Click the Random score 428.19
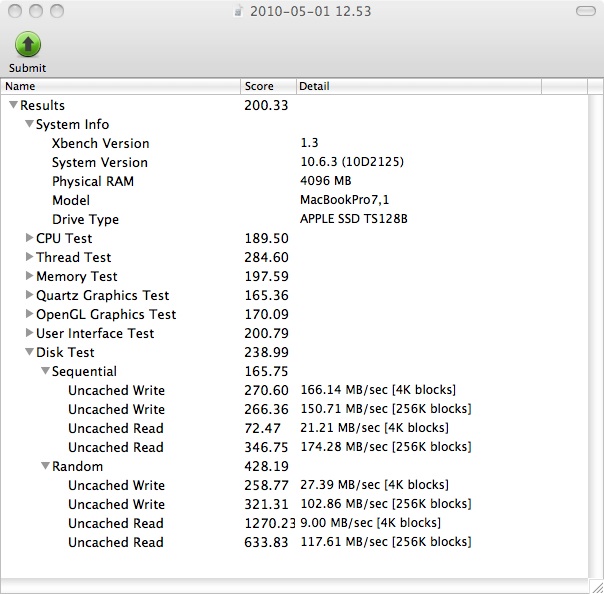 click(267, 466)
